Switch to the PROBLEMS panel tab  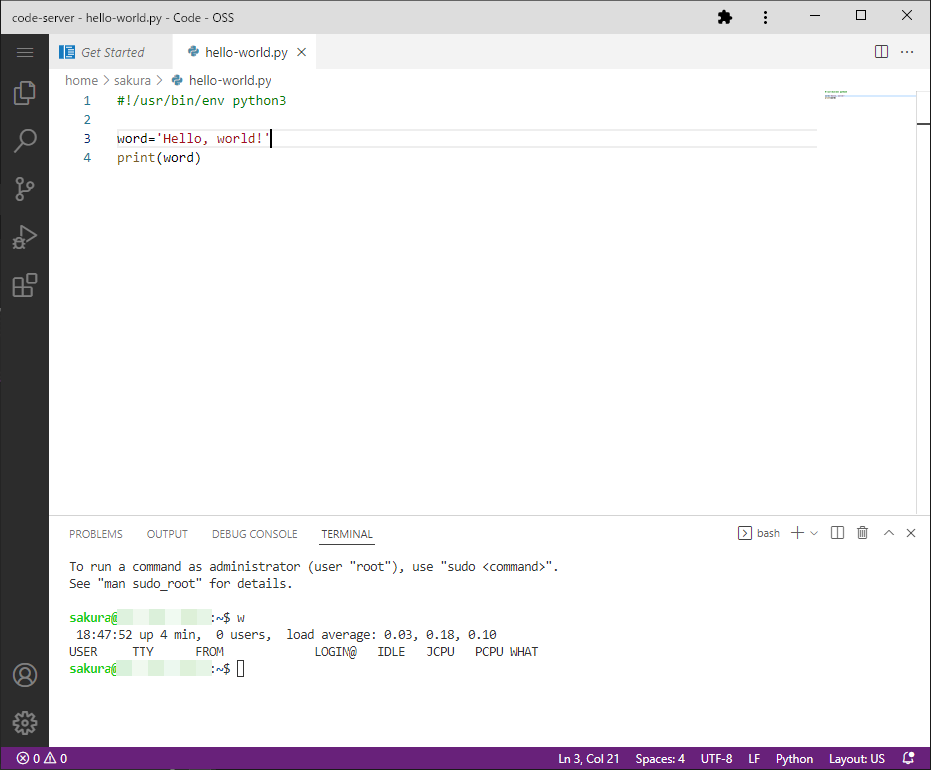click(96, 534)
